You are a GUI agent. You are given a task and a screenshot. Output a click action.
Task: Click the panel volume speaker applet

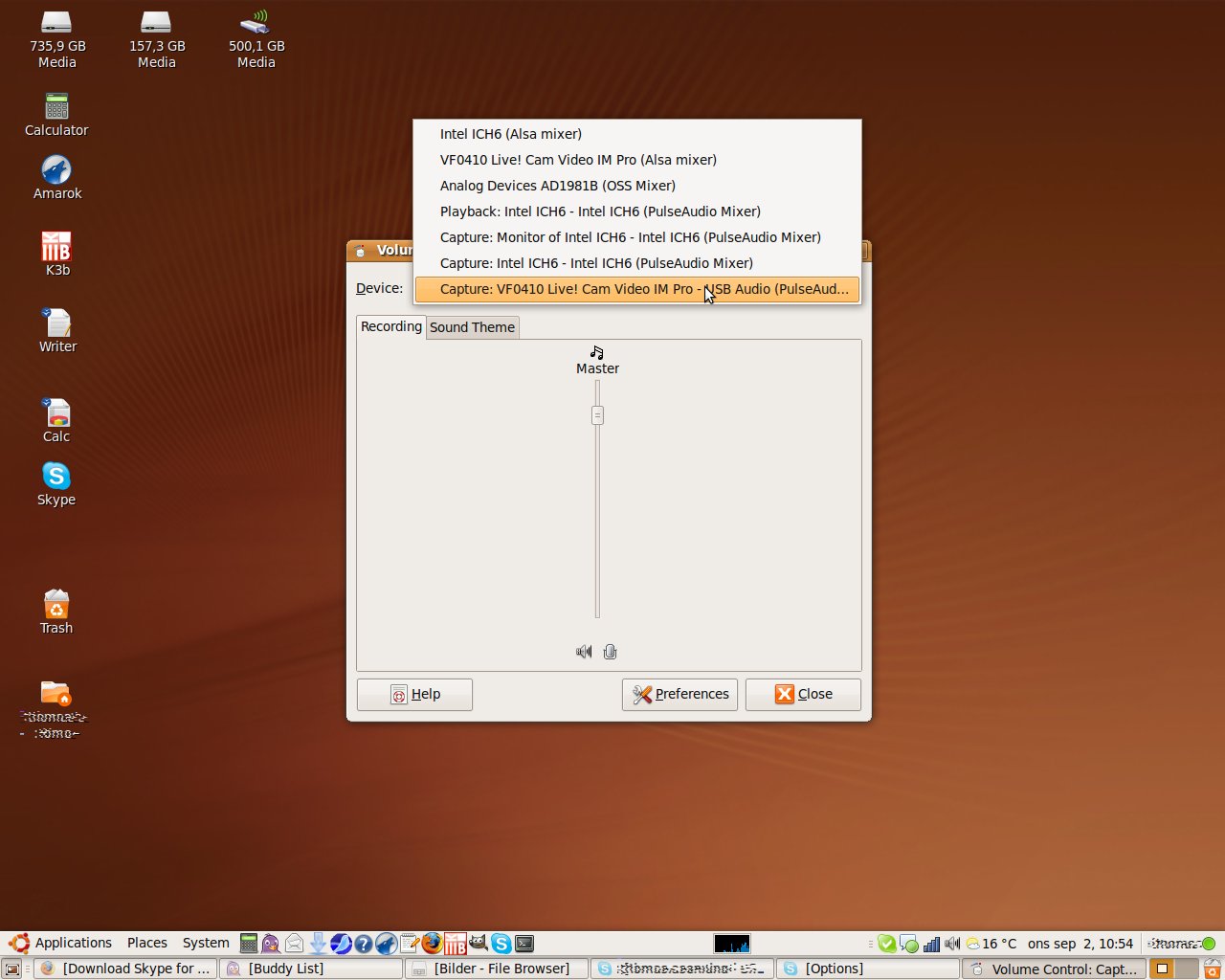(x=952, y=944)
